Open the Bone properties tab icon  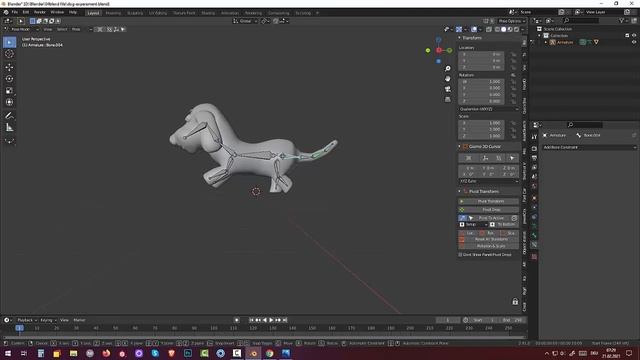[534, 235]
